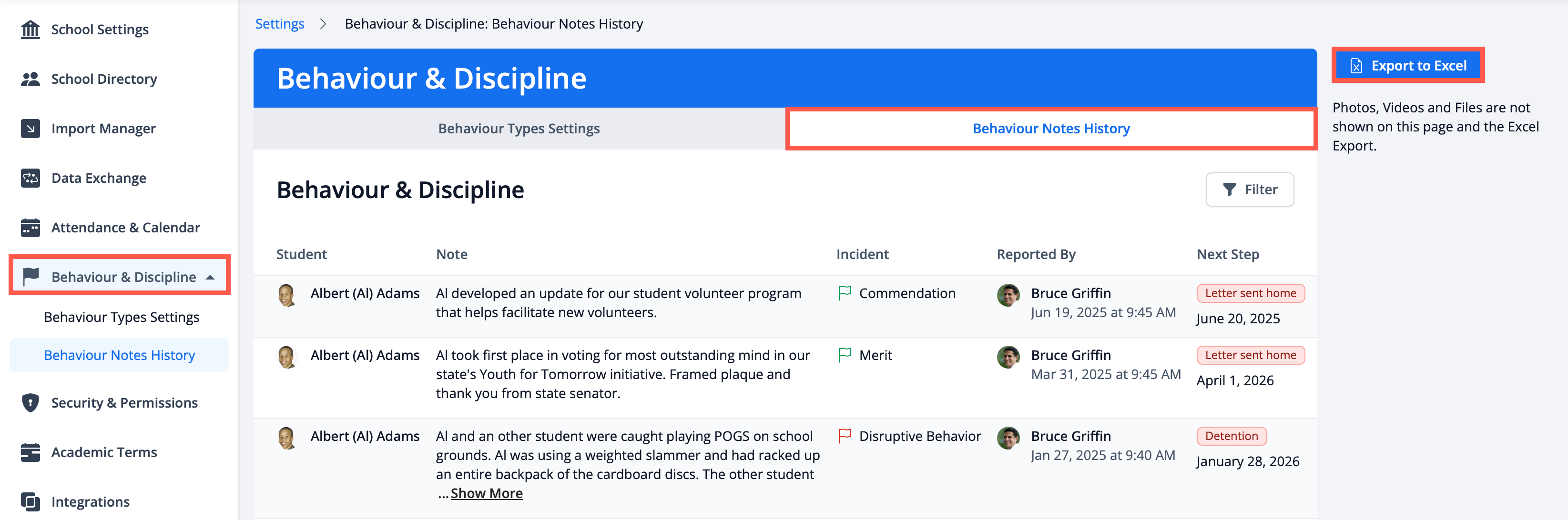Go back via Settings breadcrumb link
Image resolution: width=1568 pixels, height=520 pixels.
[x=279, y=24]
